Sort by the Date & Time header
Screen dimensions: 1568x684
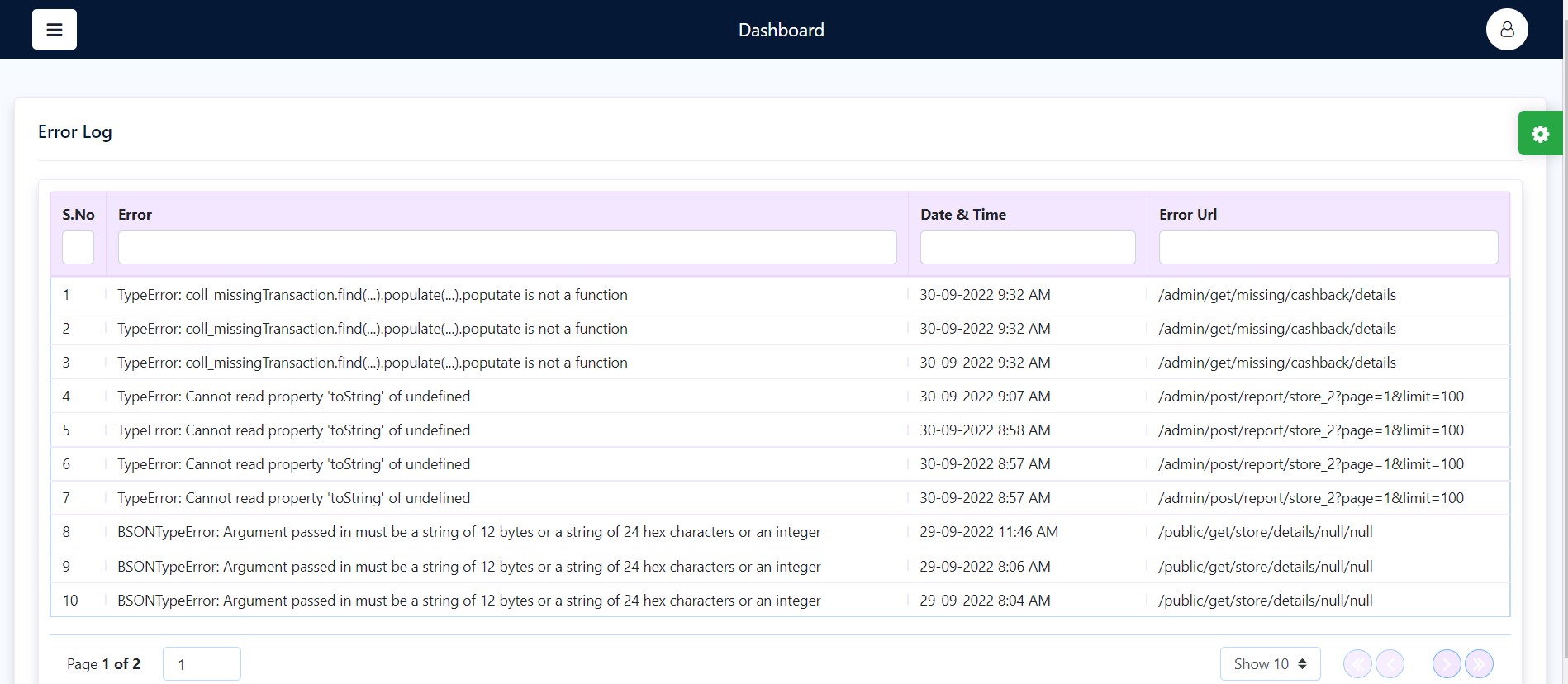click(x=963, y=215)
